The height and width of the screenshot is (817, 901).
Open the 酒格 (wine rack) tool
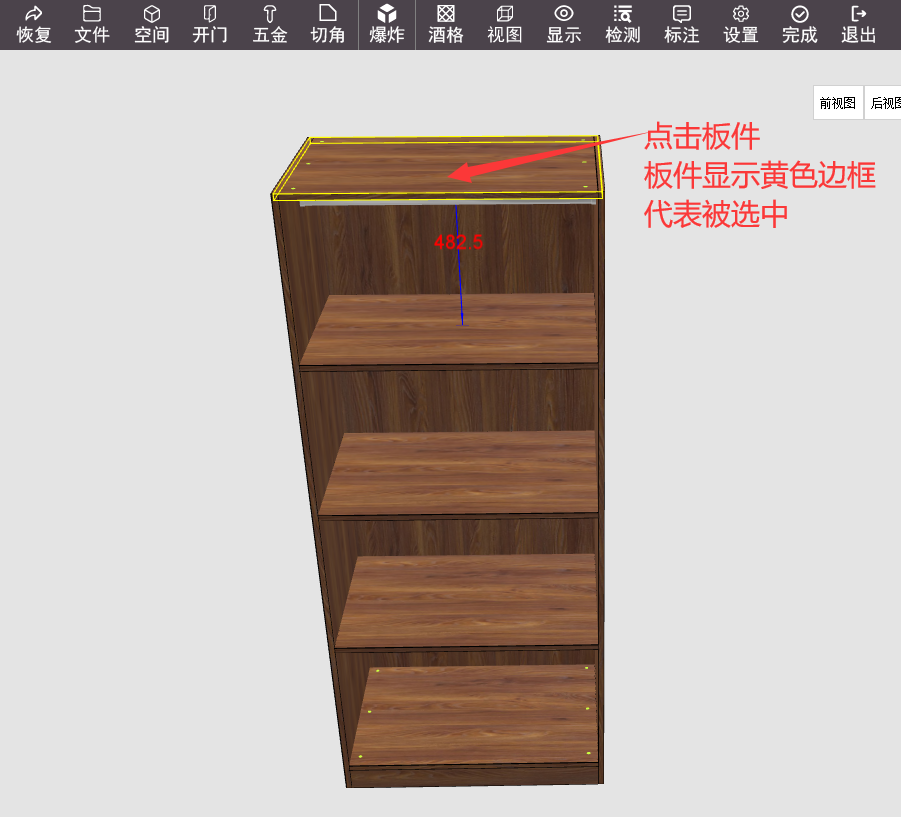tap(445, 25)
